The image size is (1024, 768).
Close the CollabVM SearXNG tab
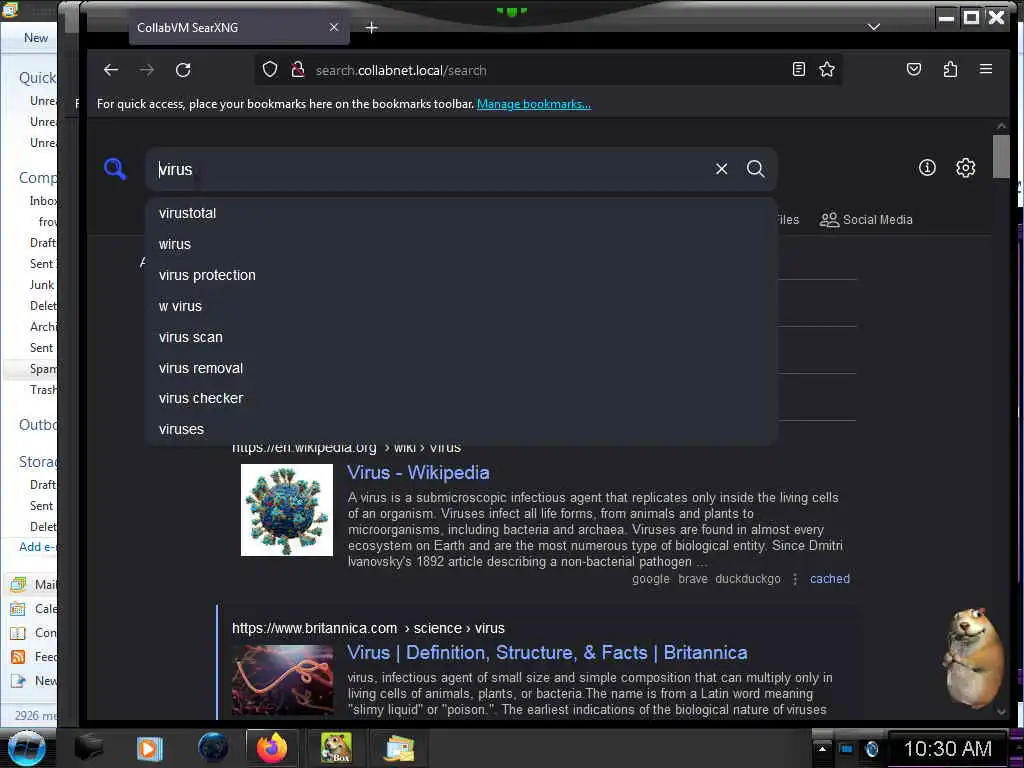(334, 27)
